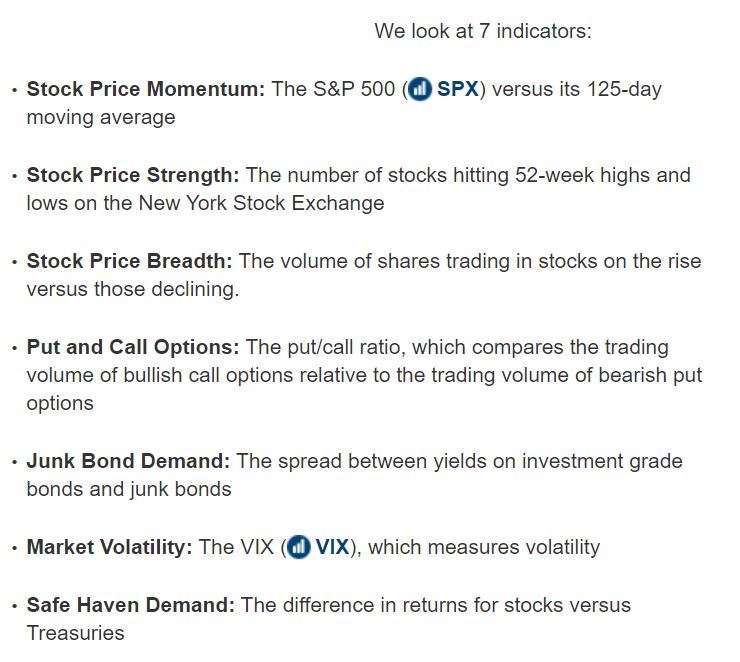Click the 'which measures volatility' text

coord(484,547)
